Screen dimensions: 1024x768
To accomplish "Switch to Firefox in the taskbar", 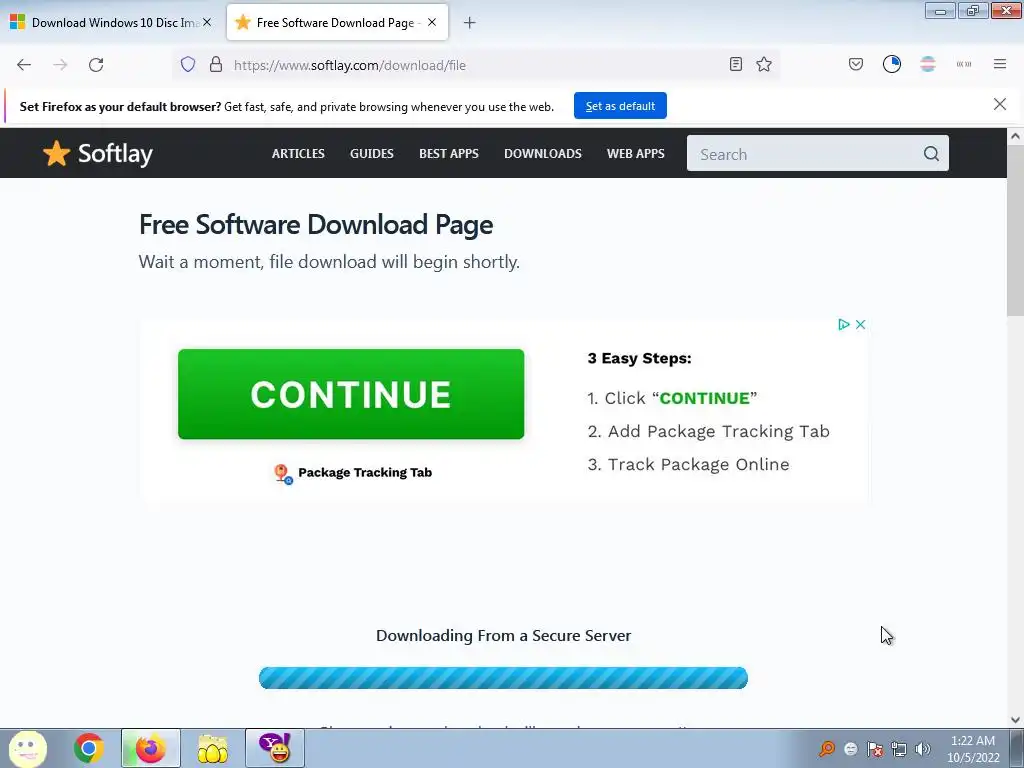I will [x=151, y=748].
